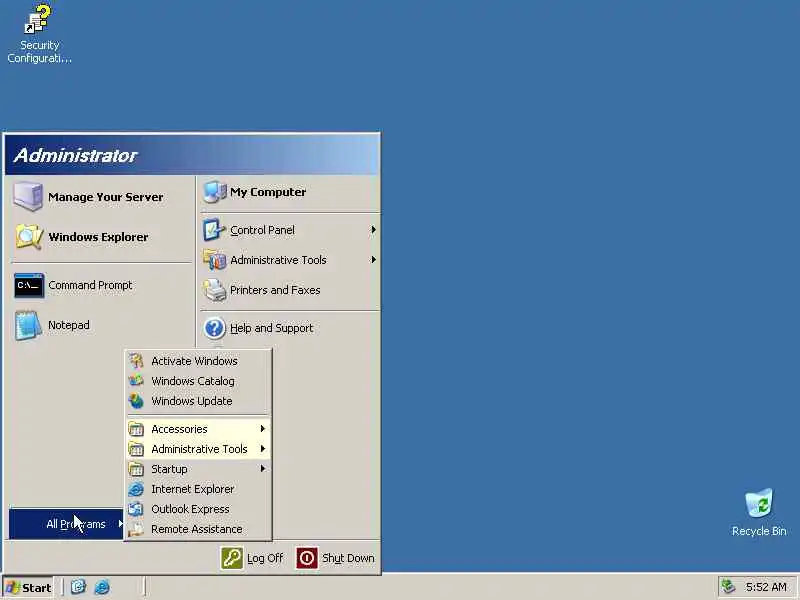Click the Manage Your Server icon
800x600 pixels.
tap(28, 196)
